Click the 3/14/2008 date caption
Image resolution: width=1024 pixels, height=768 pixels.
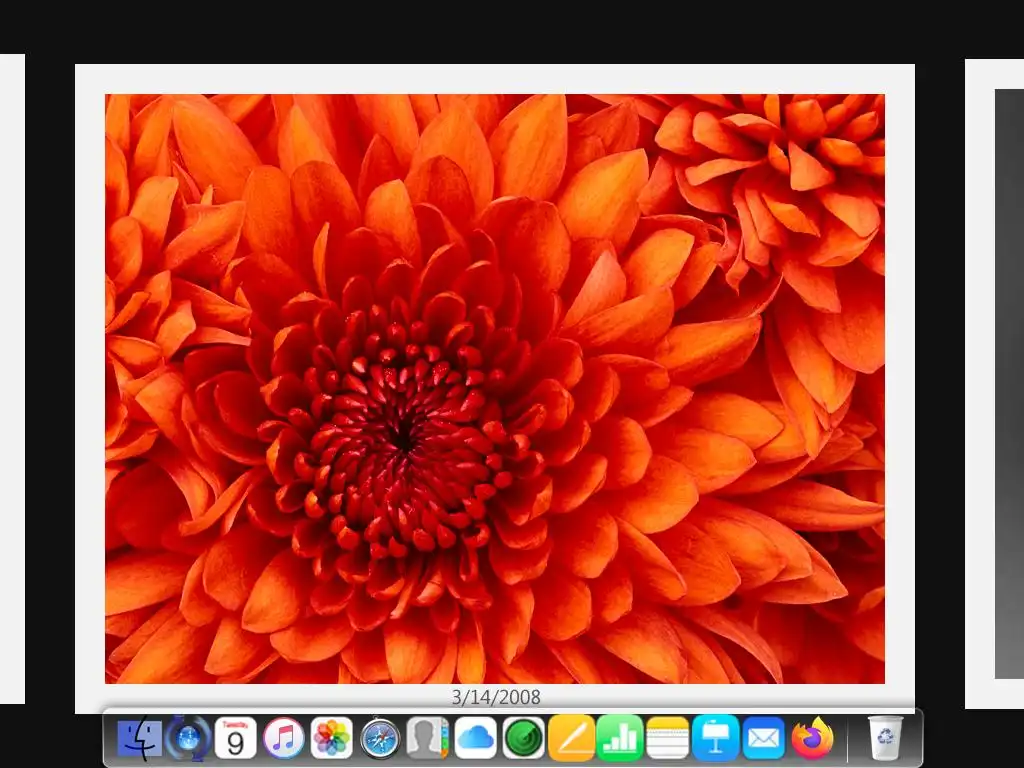(496, 697)
